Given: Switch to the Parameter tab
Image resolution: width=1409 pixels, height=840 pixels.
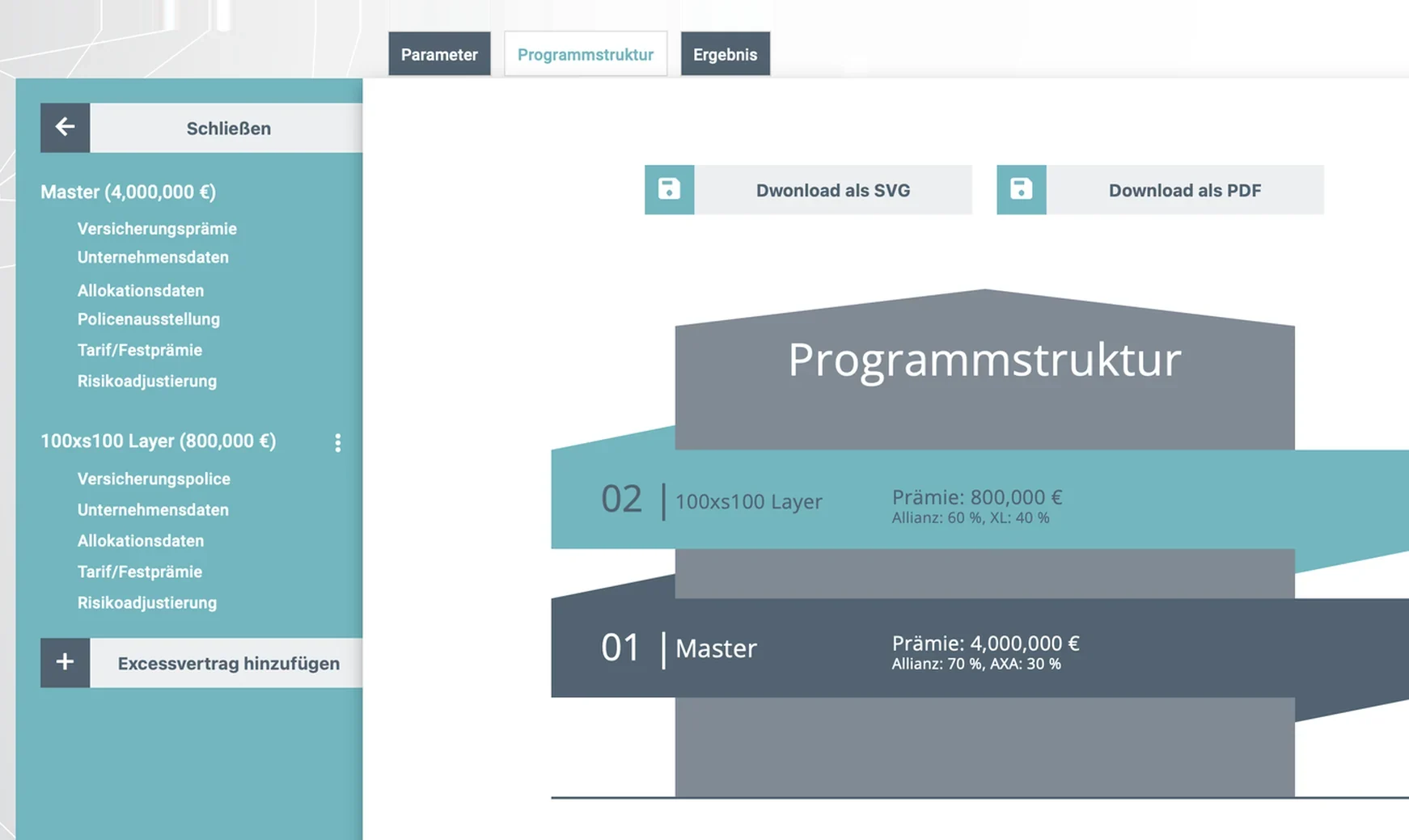Looking at the screenshot, I should pyautogui.click(x=439, y=54).
